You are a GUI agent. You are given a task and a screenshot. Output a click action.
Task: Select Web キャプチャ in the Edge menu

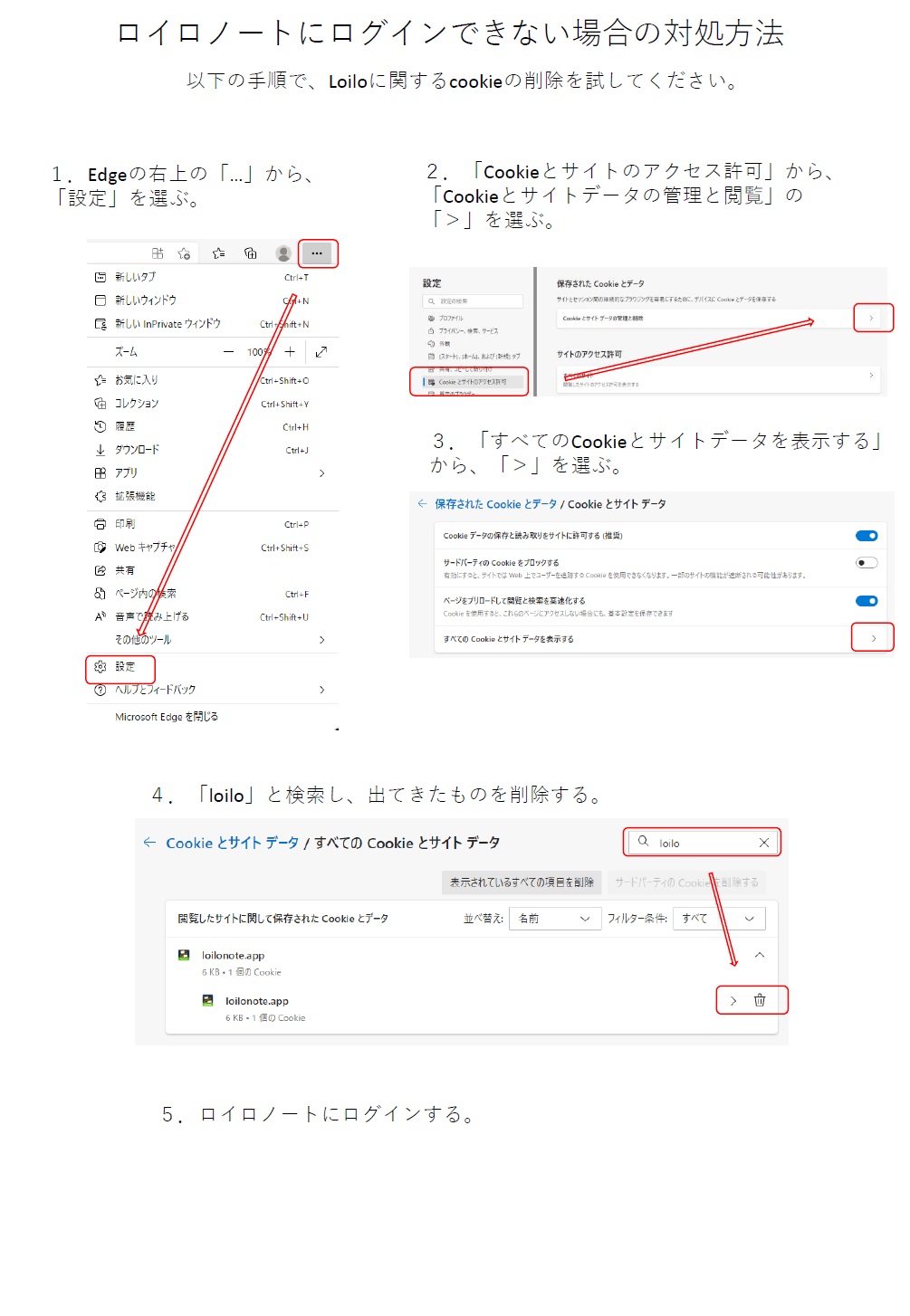click(213, 548)
